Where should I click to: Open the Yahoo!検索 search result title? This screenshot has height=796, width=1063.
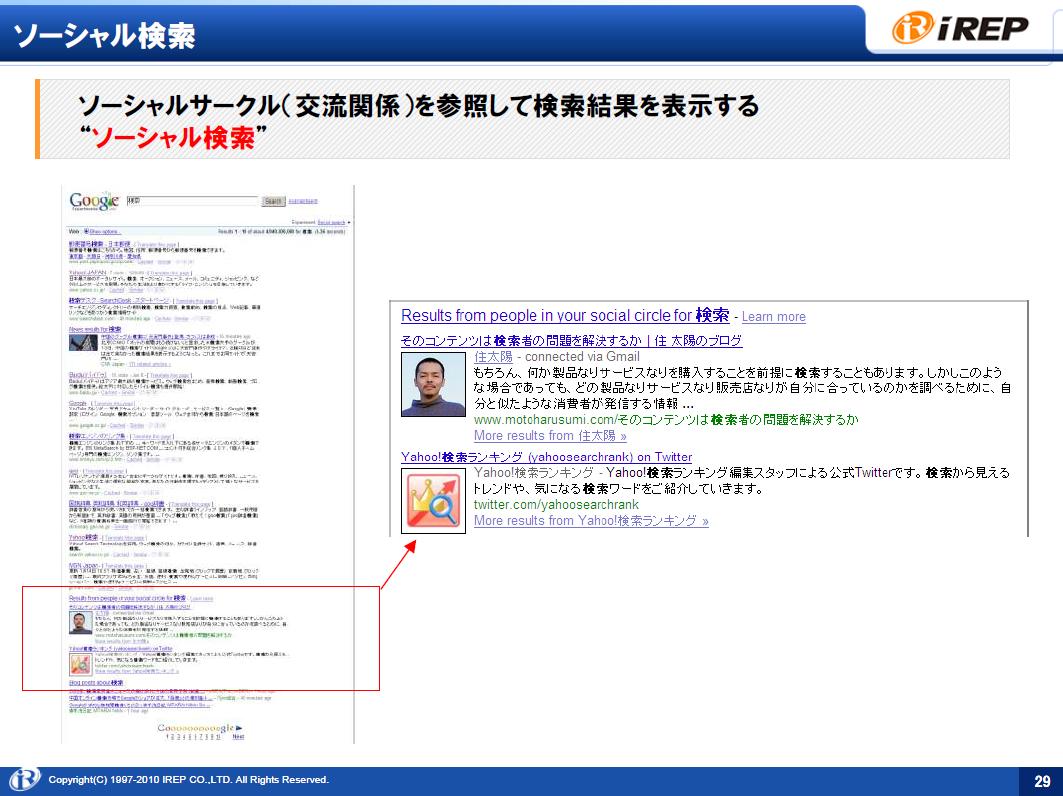83,538
